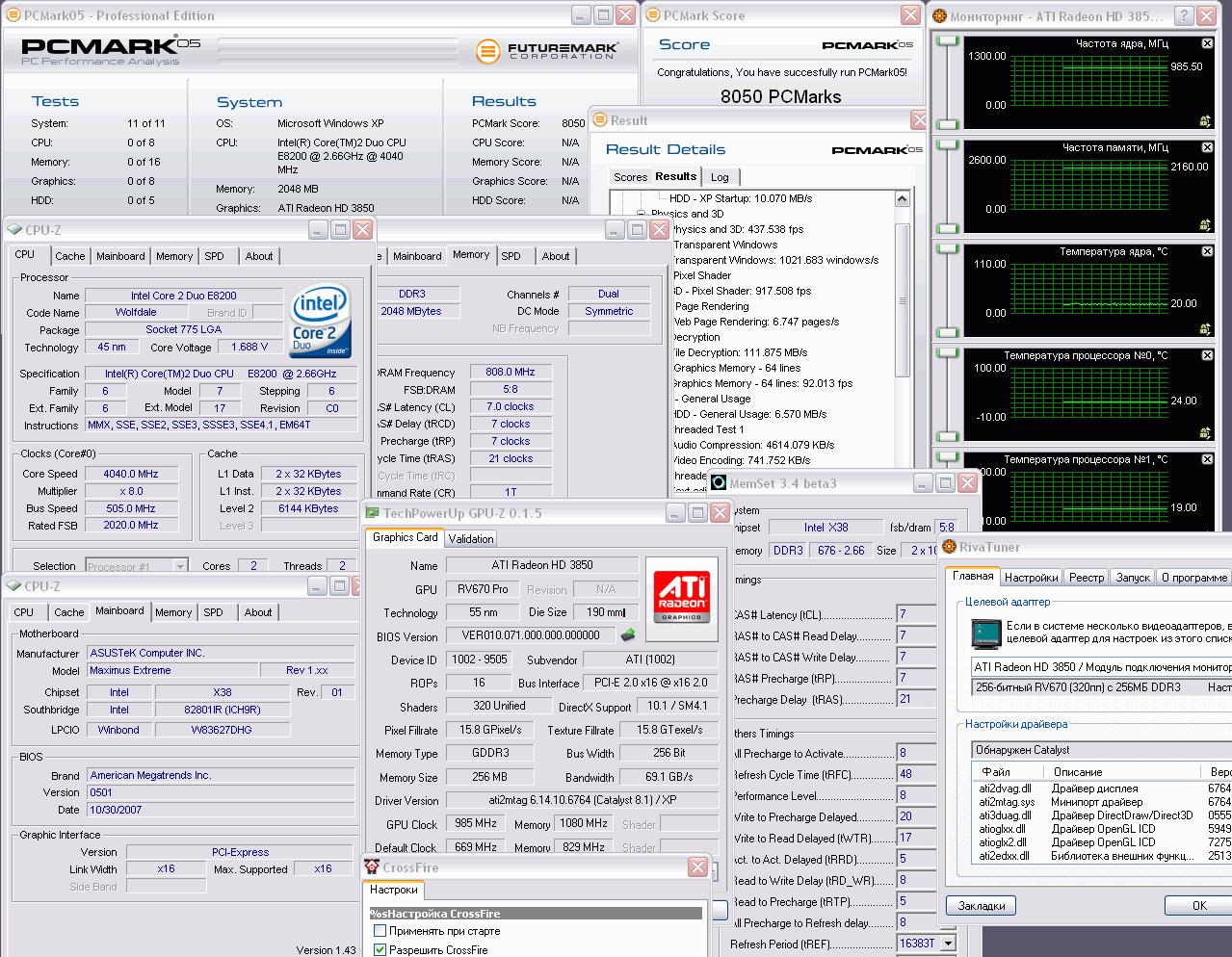Viewport: 1232px width, 957px height.
Task: Click 'Обнаружен Catalyst' field in RivaTuner
Action: click(1102, 750)
